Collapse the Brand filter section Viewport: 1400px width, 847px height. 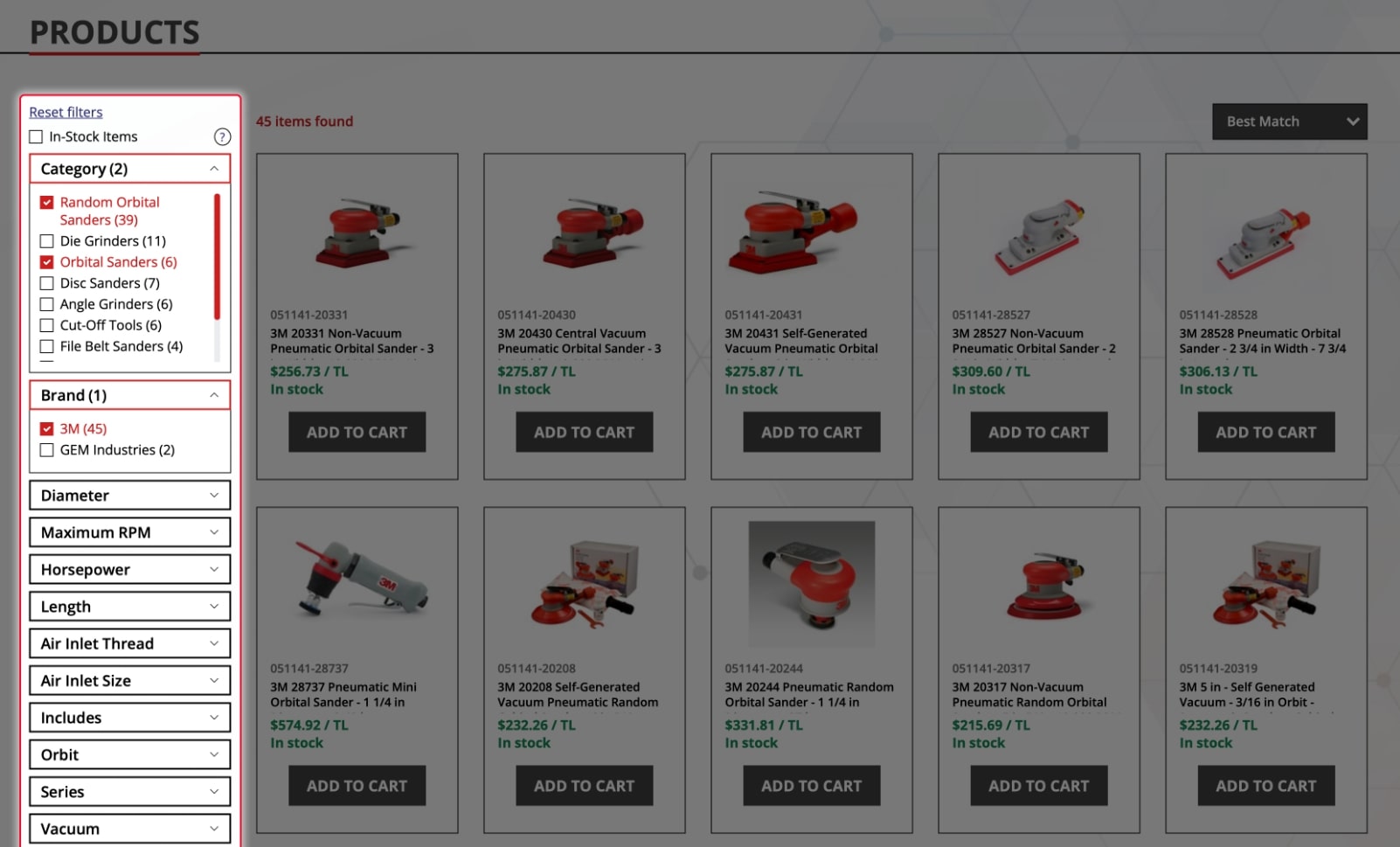tap(129, 395)
